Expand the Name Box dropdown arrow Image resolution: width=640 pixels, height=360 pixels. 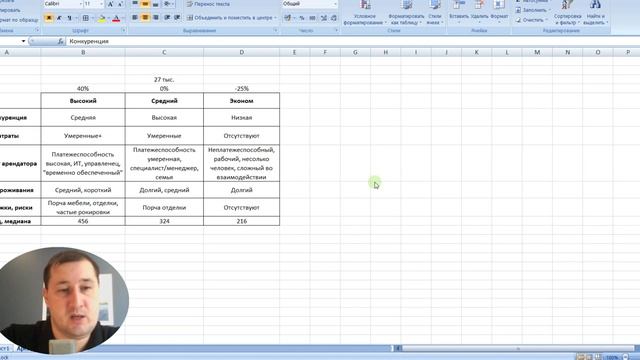23,41
